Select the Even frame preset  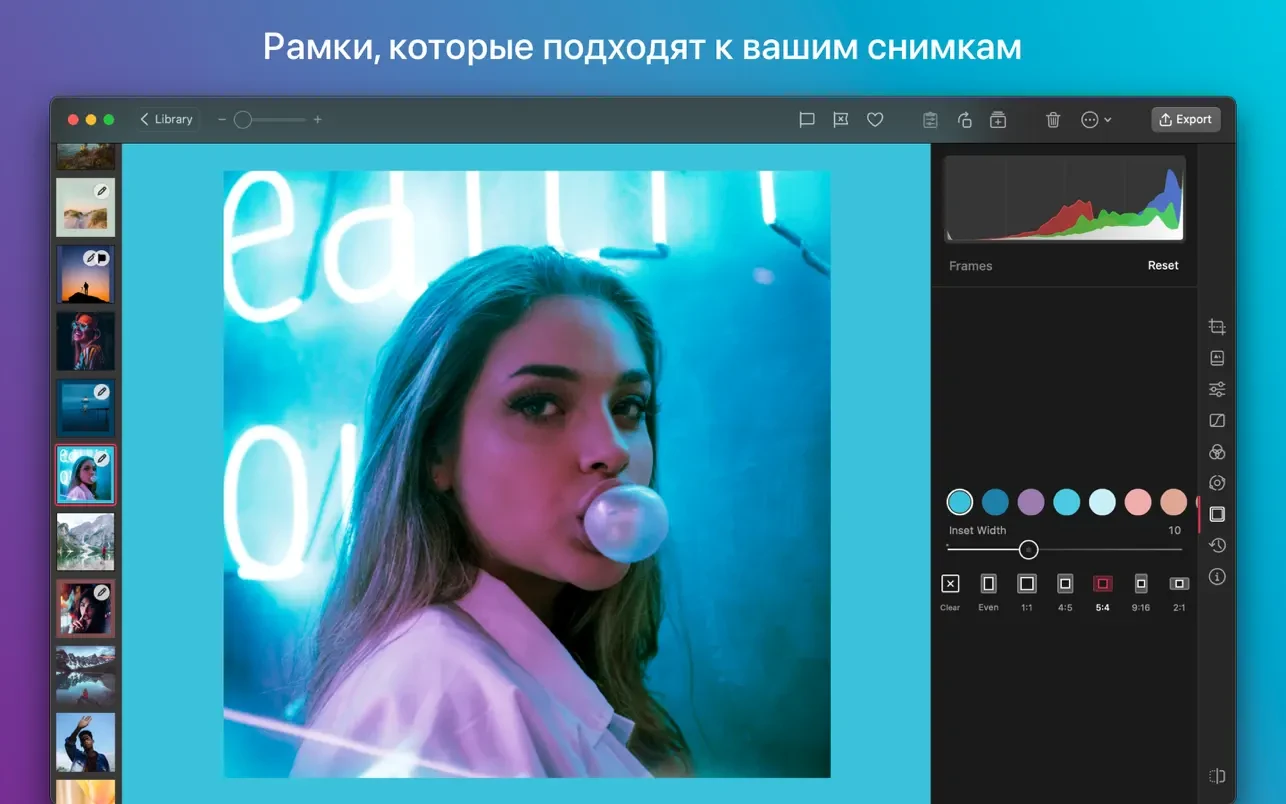pyautogui.click(x=988, y=591)
